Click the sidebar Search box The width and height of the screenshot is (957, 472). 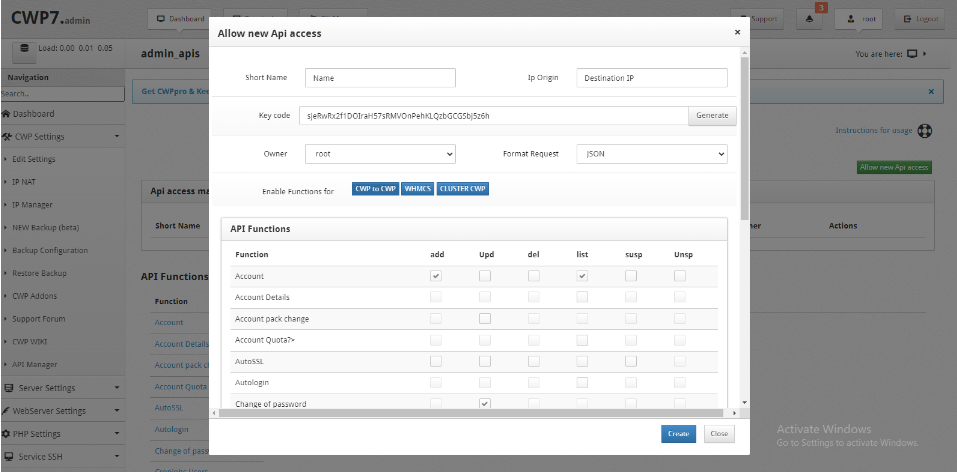coord(62,94)
